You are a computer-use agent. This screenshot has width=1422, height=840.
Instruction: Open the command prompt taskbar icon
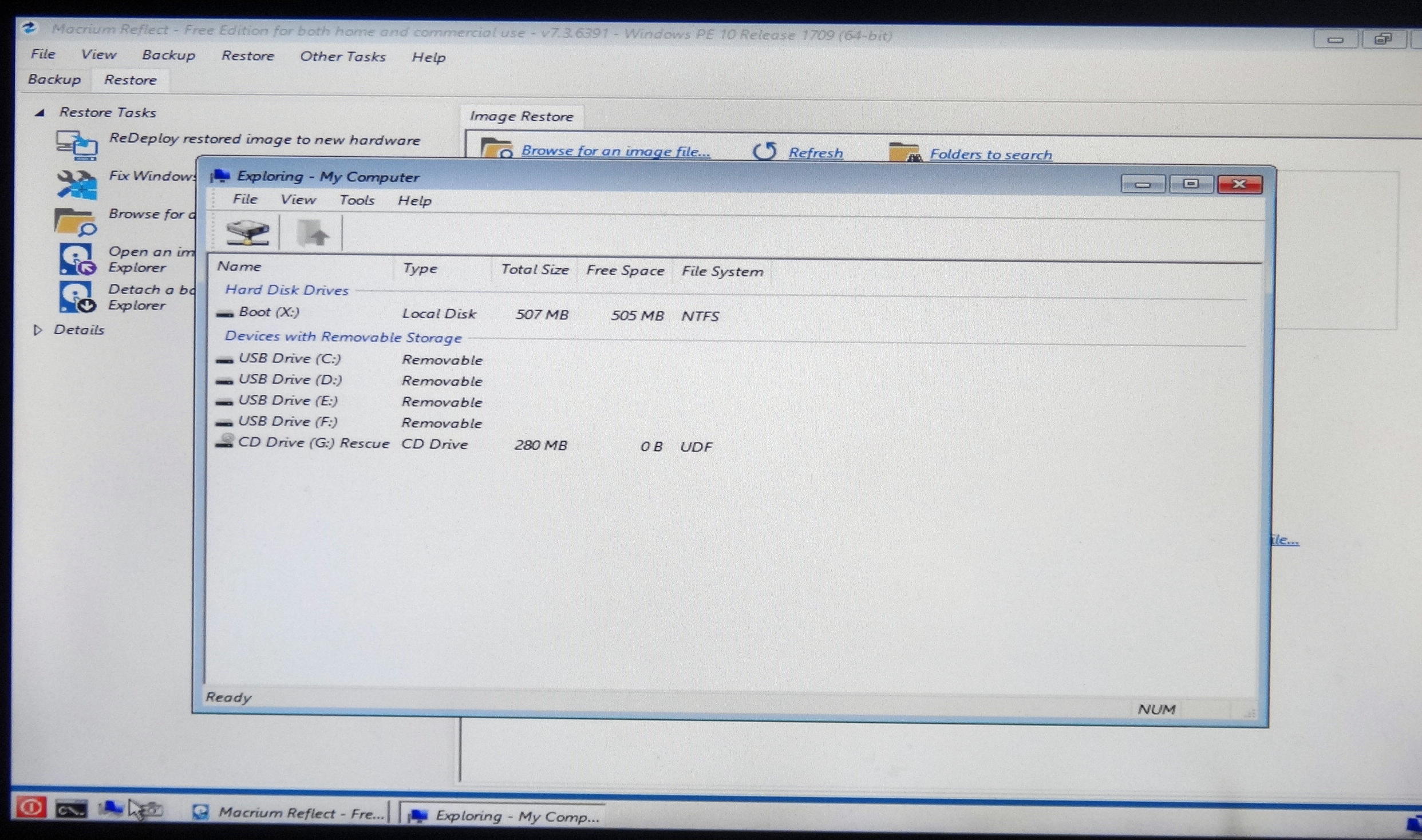[x=72, y=809]
